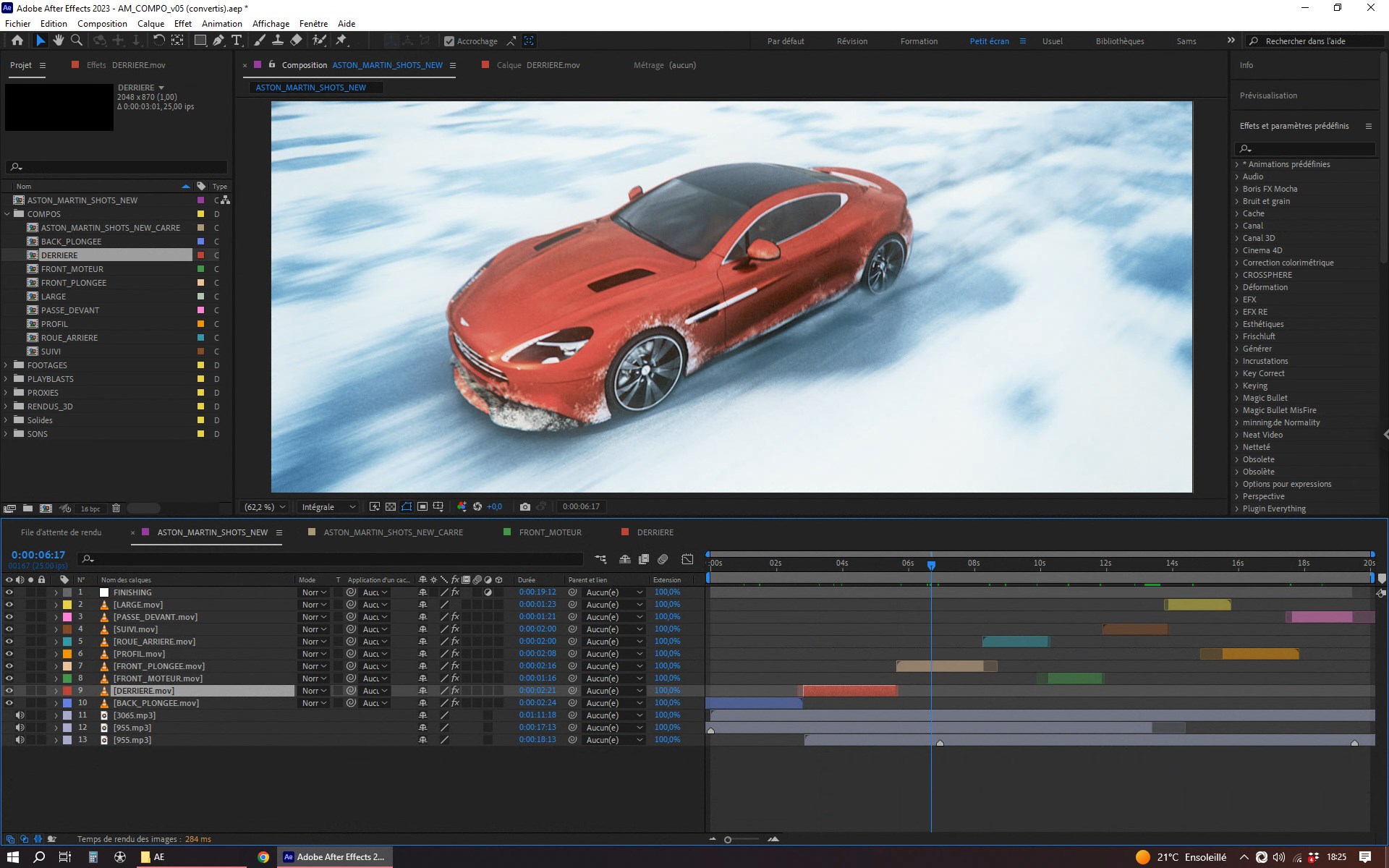Hide the [DERRIERE.mov] layer eye toggle
Viewport: 1389px width, 868px height.
pyautogui.click(x=9, y=691)
